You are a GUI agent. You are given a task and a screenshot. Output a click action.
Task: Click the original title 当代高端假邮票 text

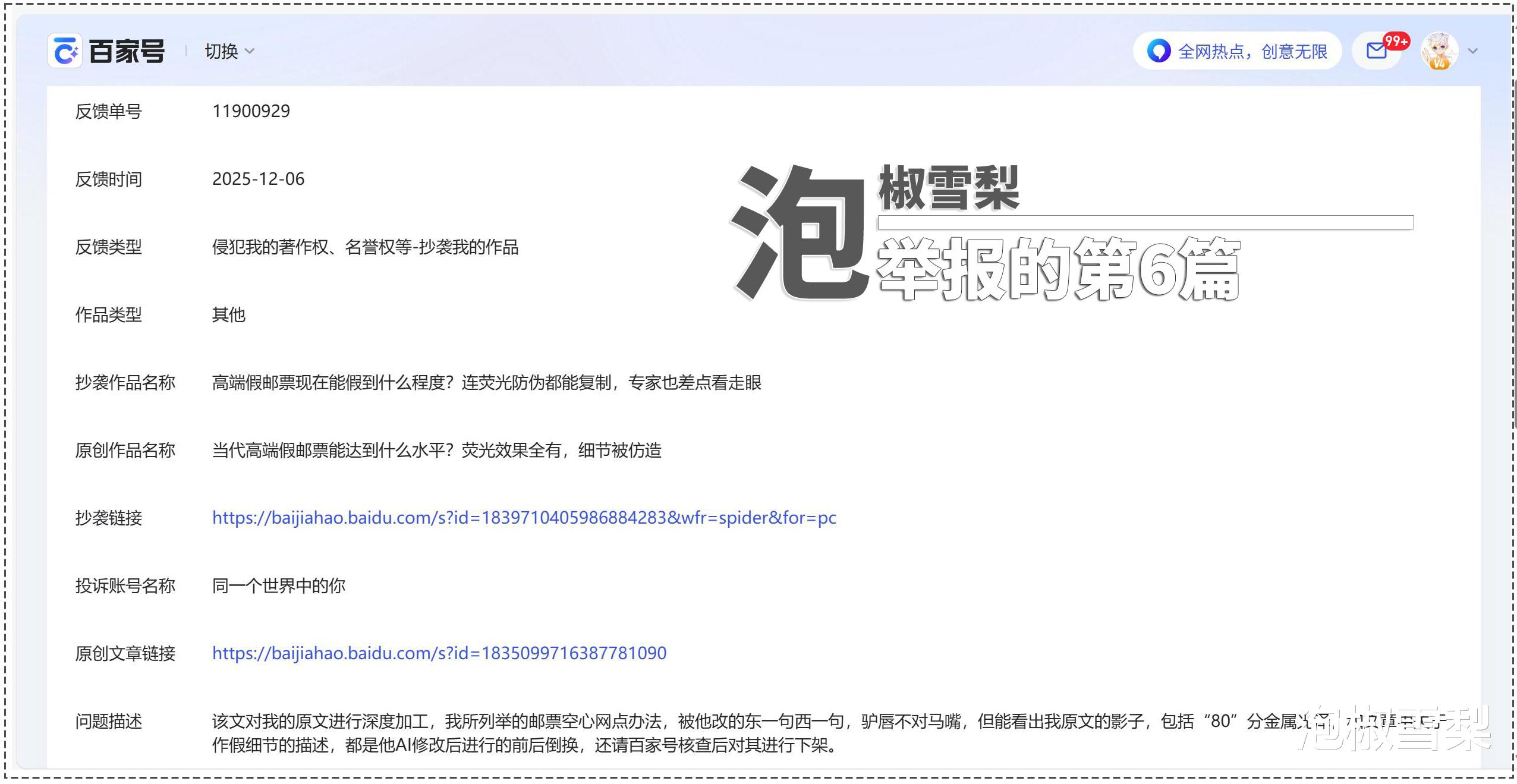tap(436, 450)
